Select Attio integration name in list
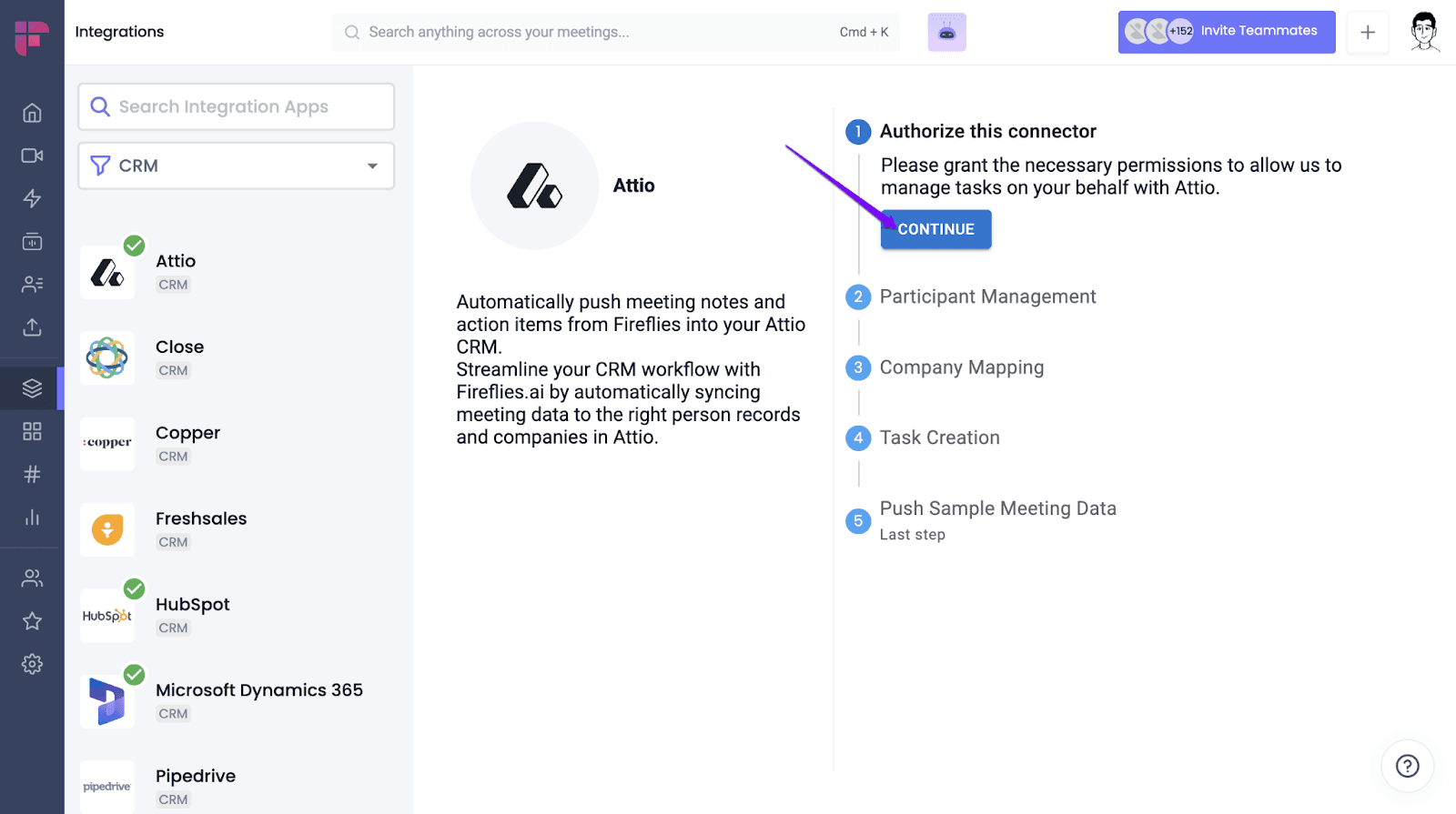Image resolution: width=1456 pixels, height=814 pixels. [176, 261]
